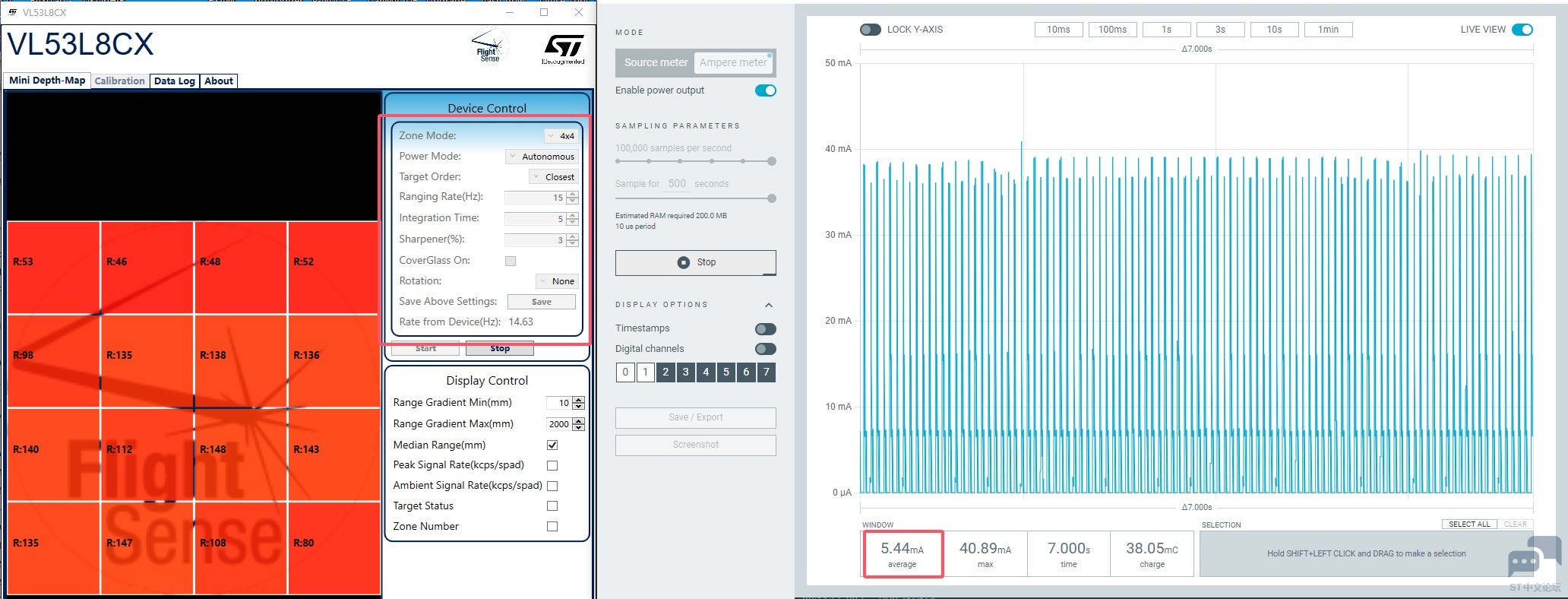Enable the Timestamps switch
The image size is (1568, 599).
pyautogui.click(x=766, y=329)
